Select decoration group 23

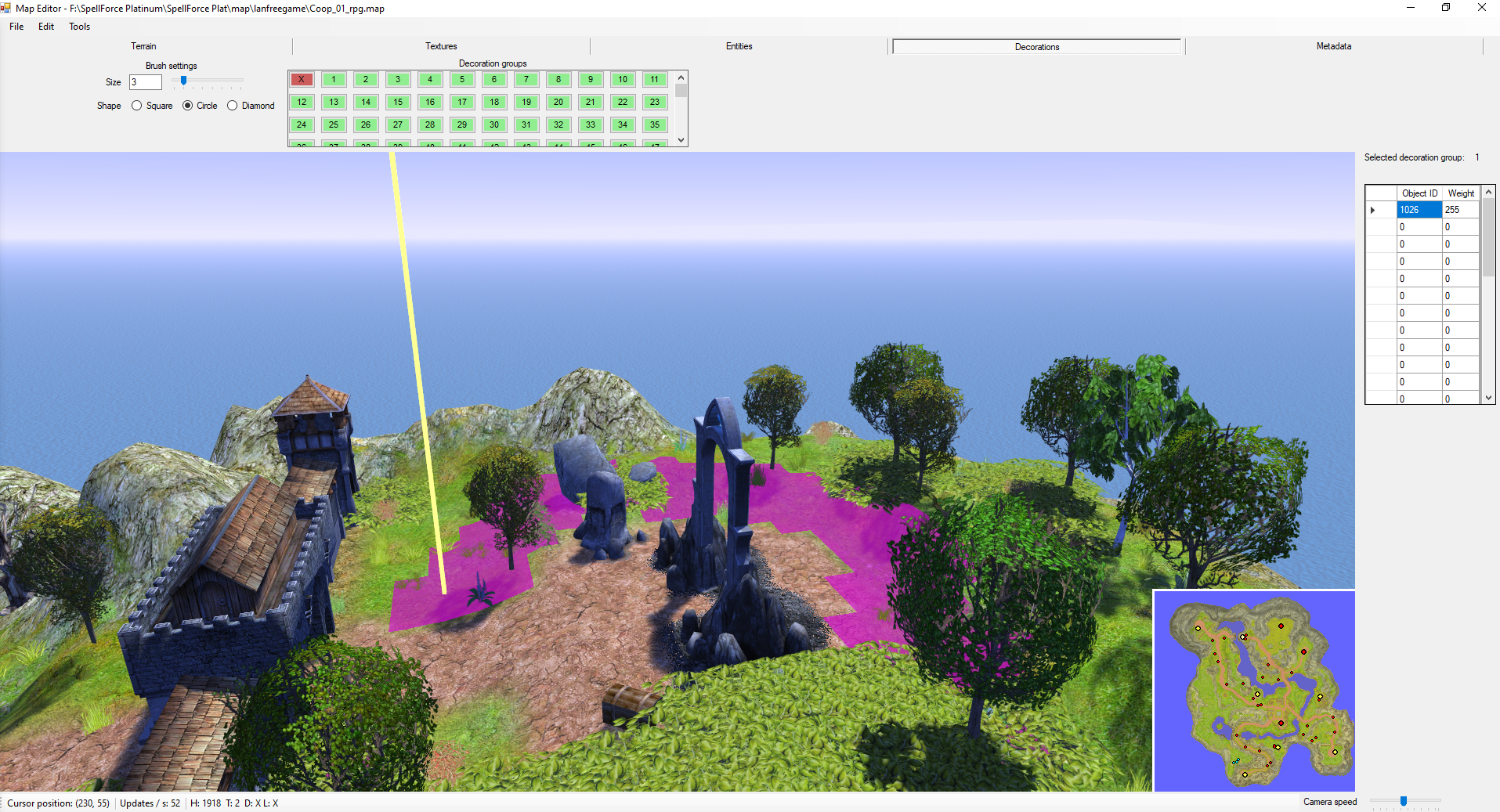[655, 102]
